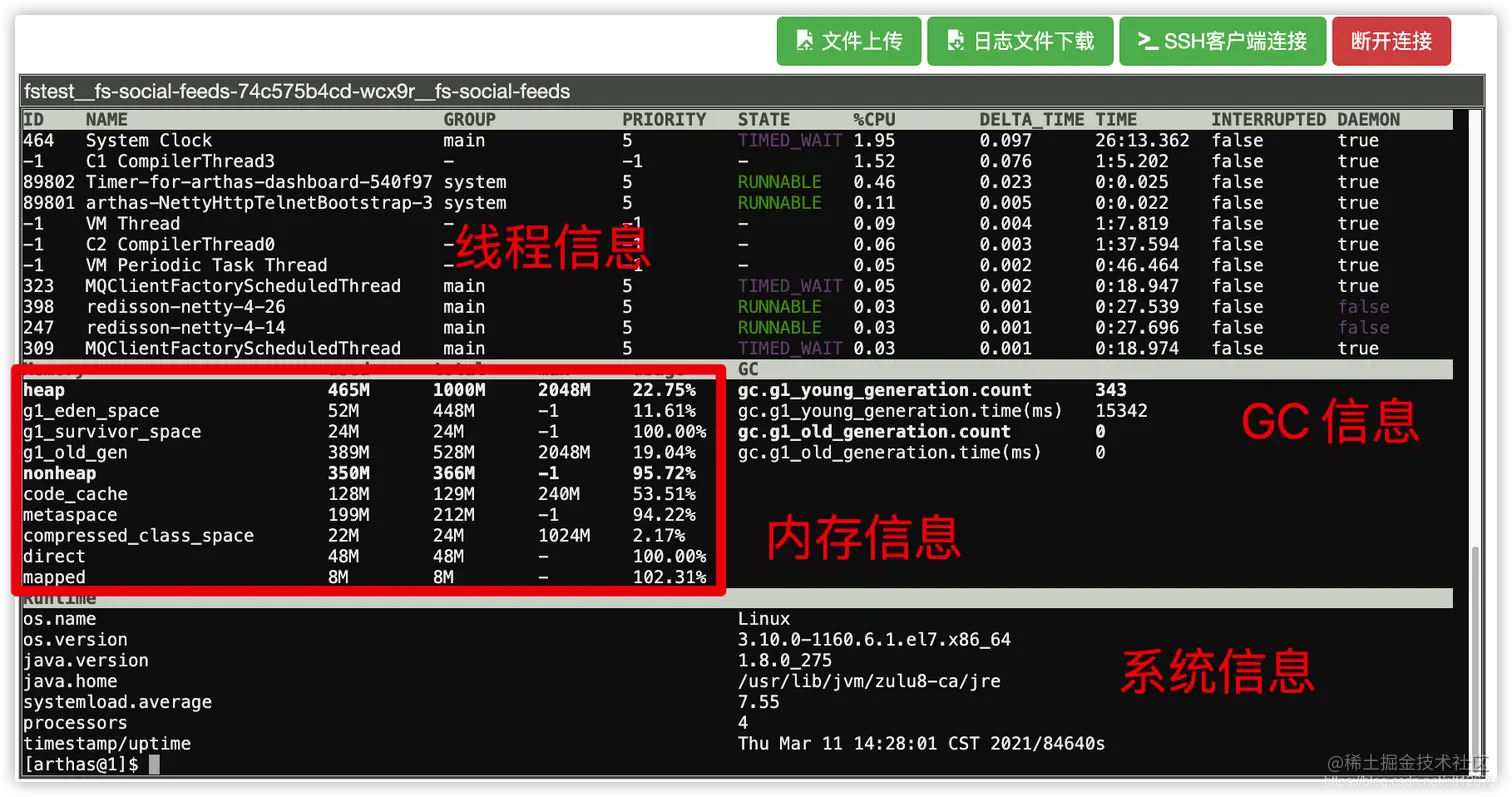Select MQClientFactoryScheduledThread with ID 309
This screenshot has width=1512, height=797.
[243, 349]
